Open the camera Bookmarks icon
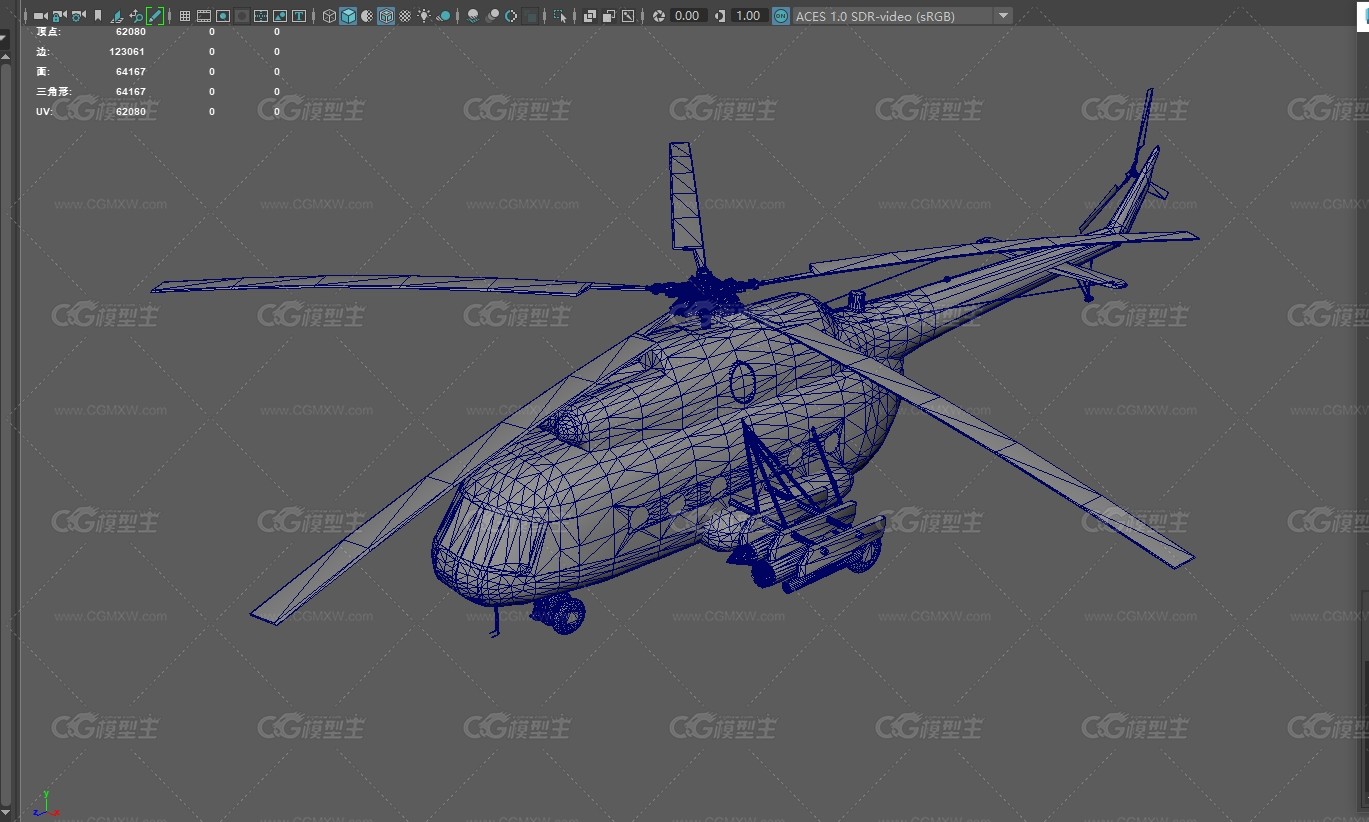The width and height of the screenshot is (1369, 822). click(98, 16)
